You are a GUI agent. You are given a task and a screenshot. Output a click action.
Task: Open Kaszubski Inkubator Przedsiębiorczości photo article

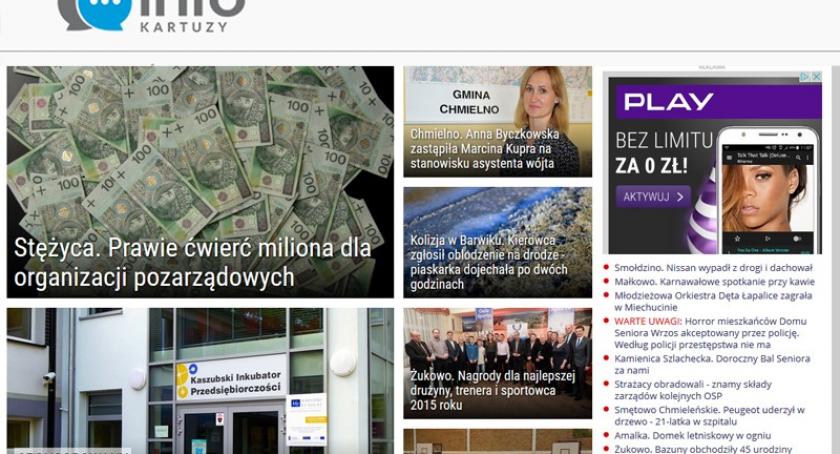(x=200, y=381)
